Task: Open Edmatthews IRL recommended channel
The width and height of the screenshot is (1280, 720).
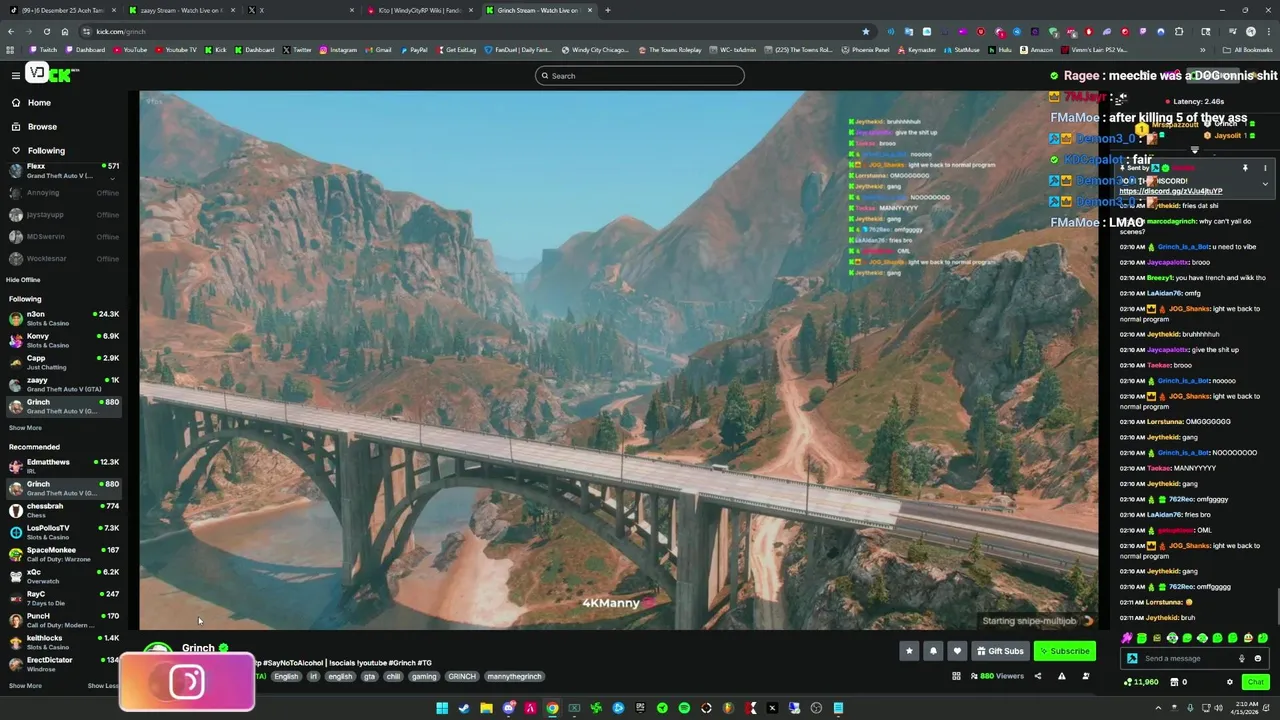Action: click(x=64, y=467)
